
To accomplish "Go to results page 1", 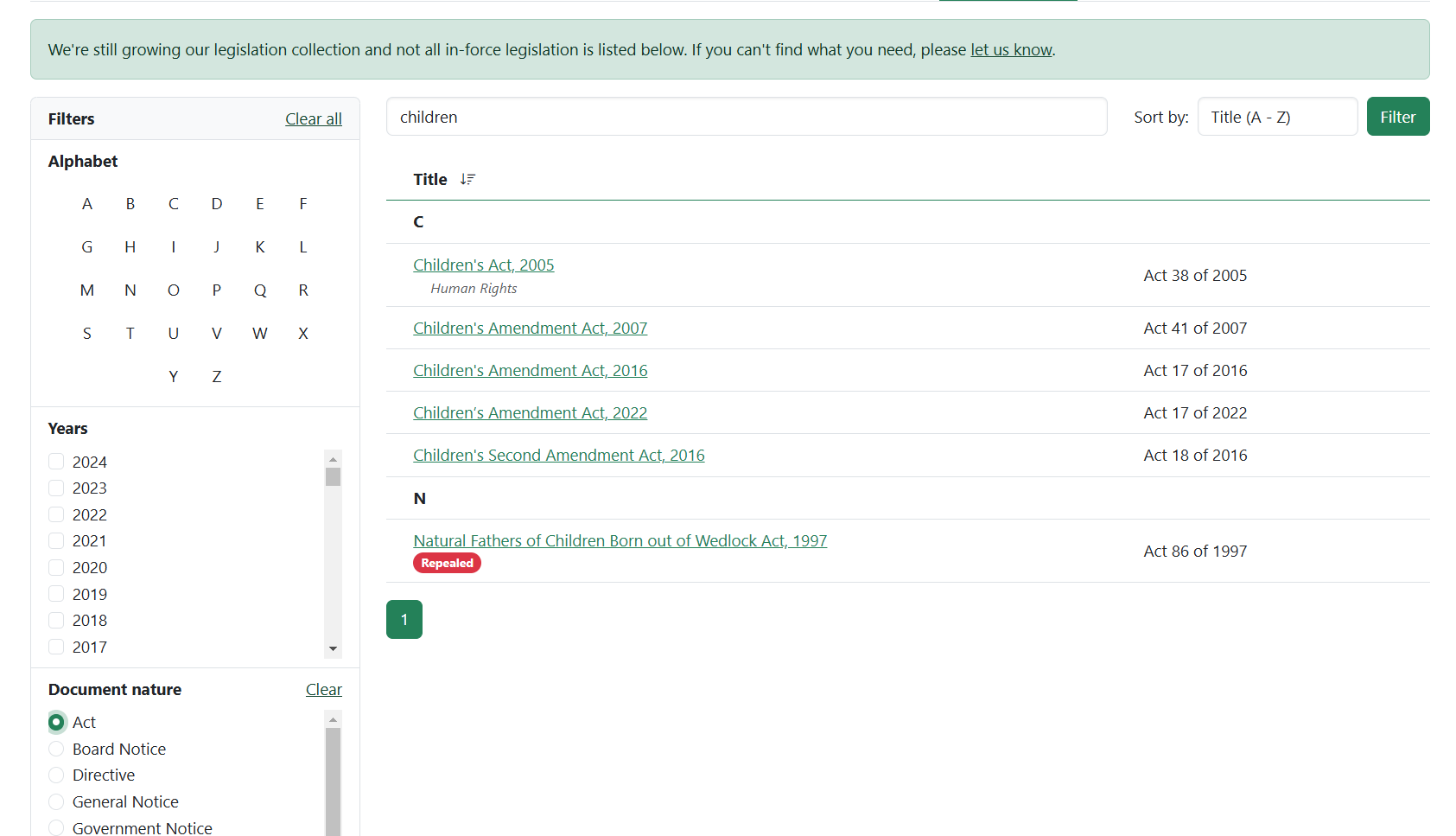I will coord(404,619).
